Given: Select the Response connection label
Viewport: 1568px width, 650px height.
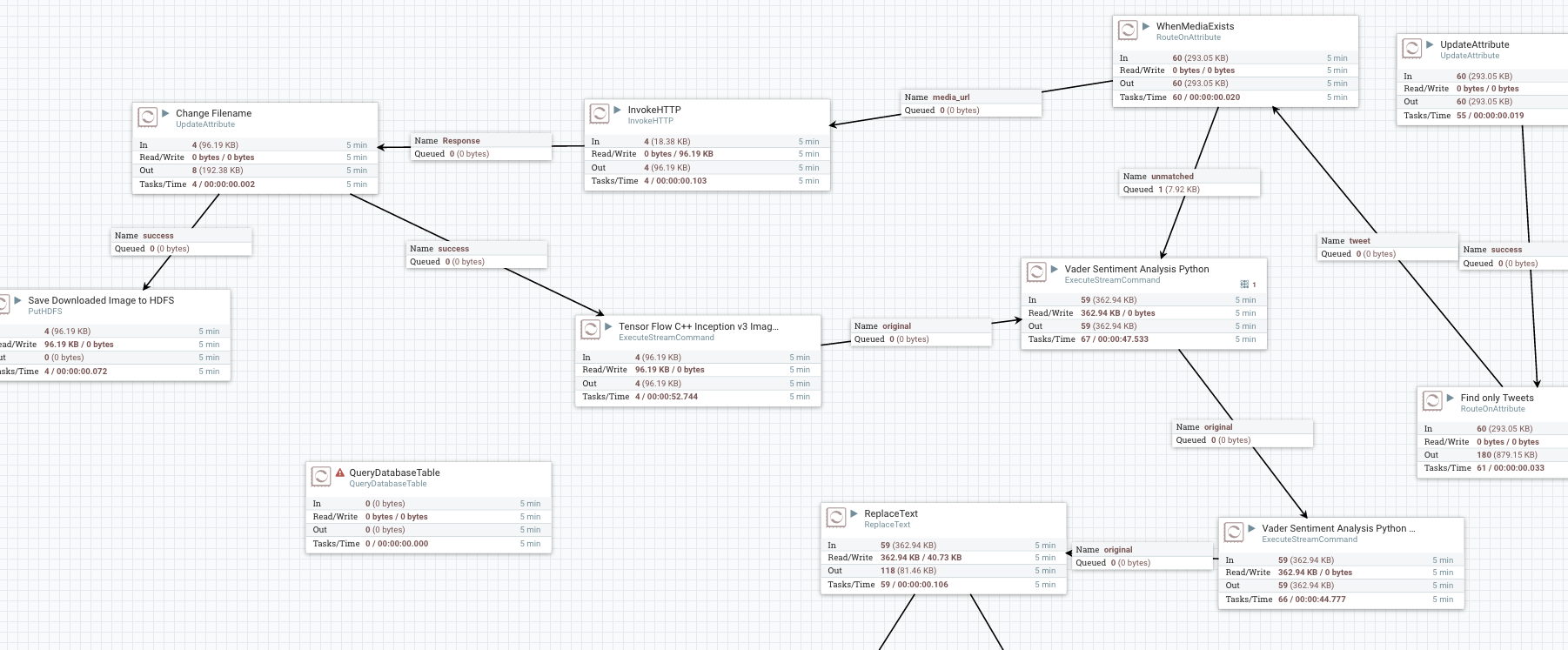Looking at the screenshot, I should click(481, 147).
